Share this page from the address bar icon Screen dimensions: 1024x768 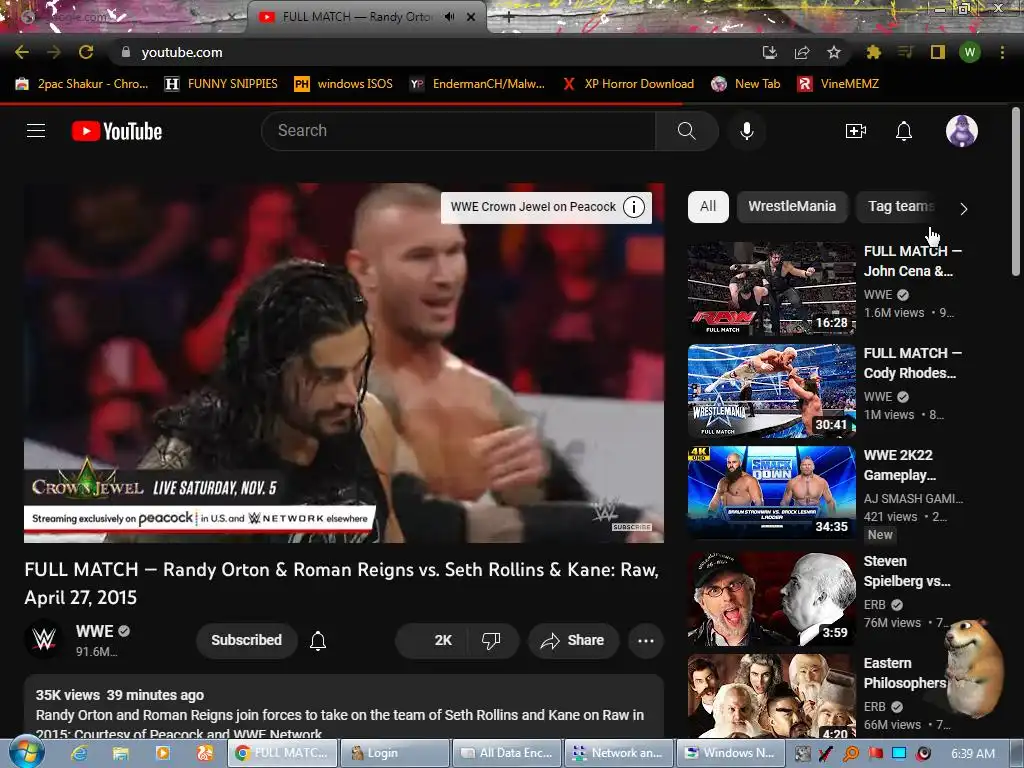click(x=802, y=52)
